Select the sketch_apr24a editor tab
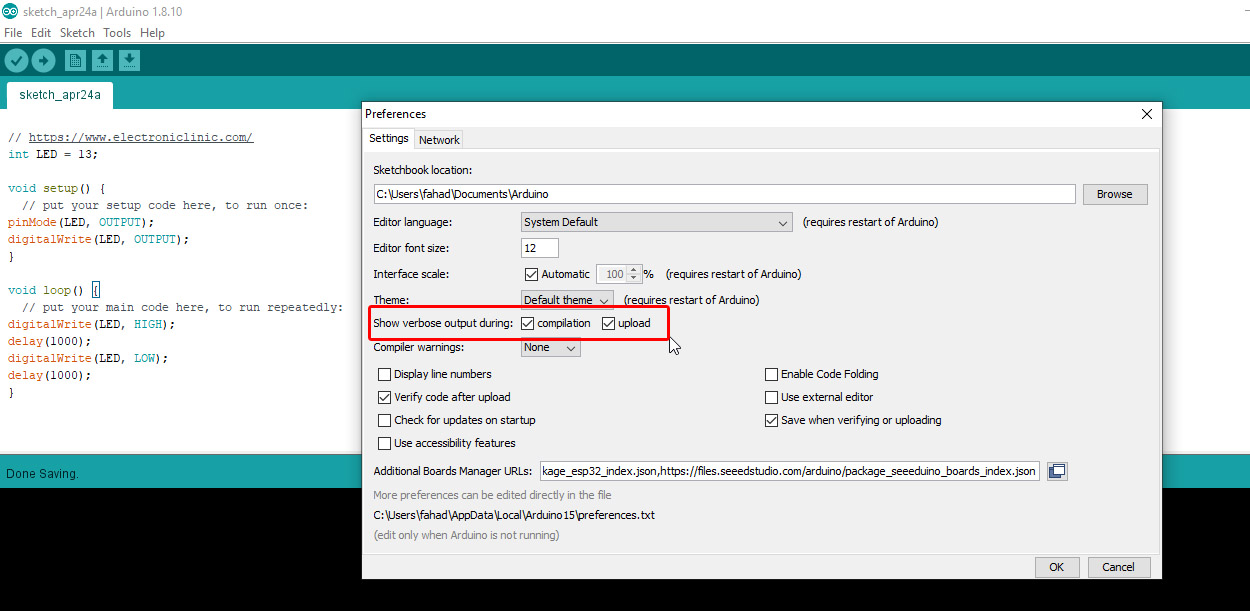 (x=60, y=95)
